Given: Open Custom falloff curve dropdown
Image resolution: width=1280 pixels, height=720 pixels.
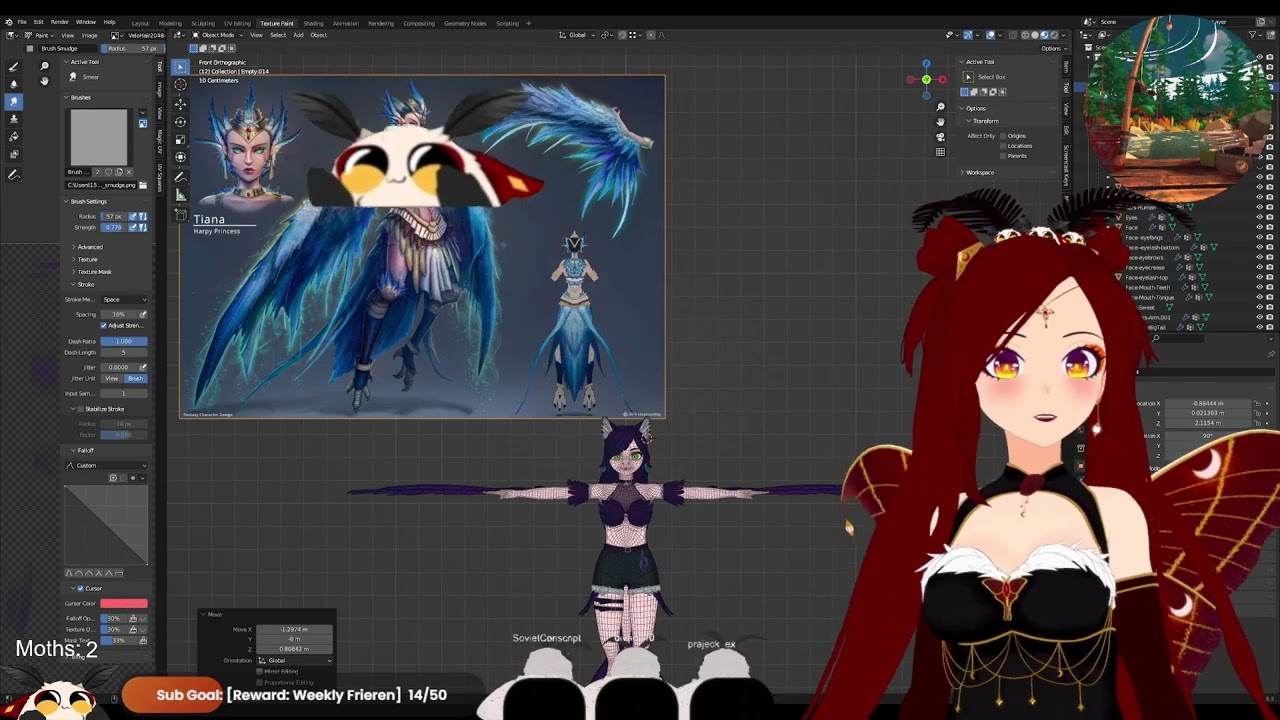Looking at the screenshot, I should 106,465.
